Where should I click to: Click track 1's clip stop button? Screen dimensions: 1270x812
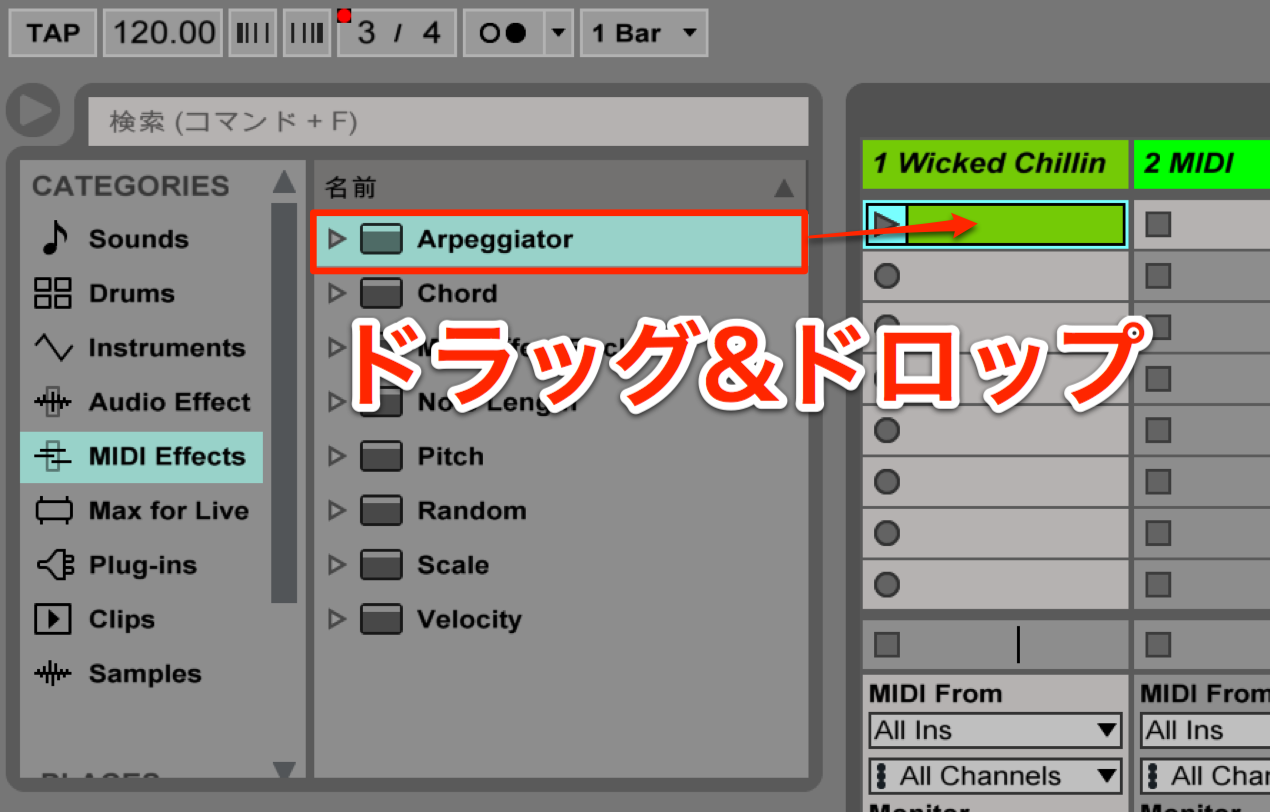click(886, 645)
